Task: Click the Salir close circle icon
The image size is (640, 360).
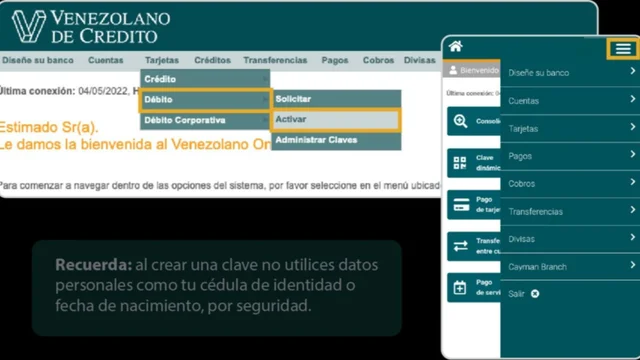Action: (535, 294)
